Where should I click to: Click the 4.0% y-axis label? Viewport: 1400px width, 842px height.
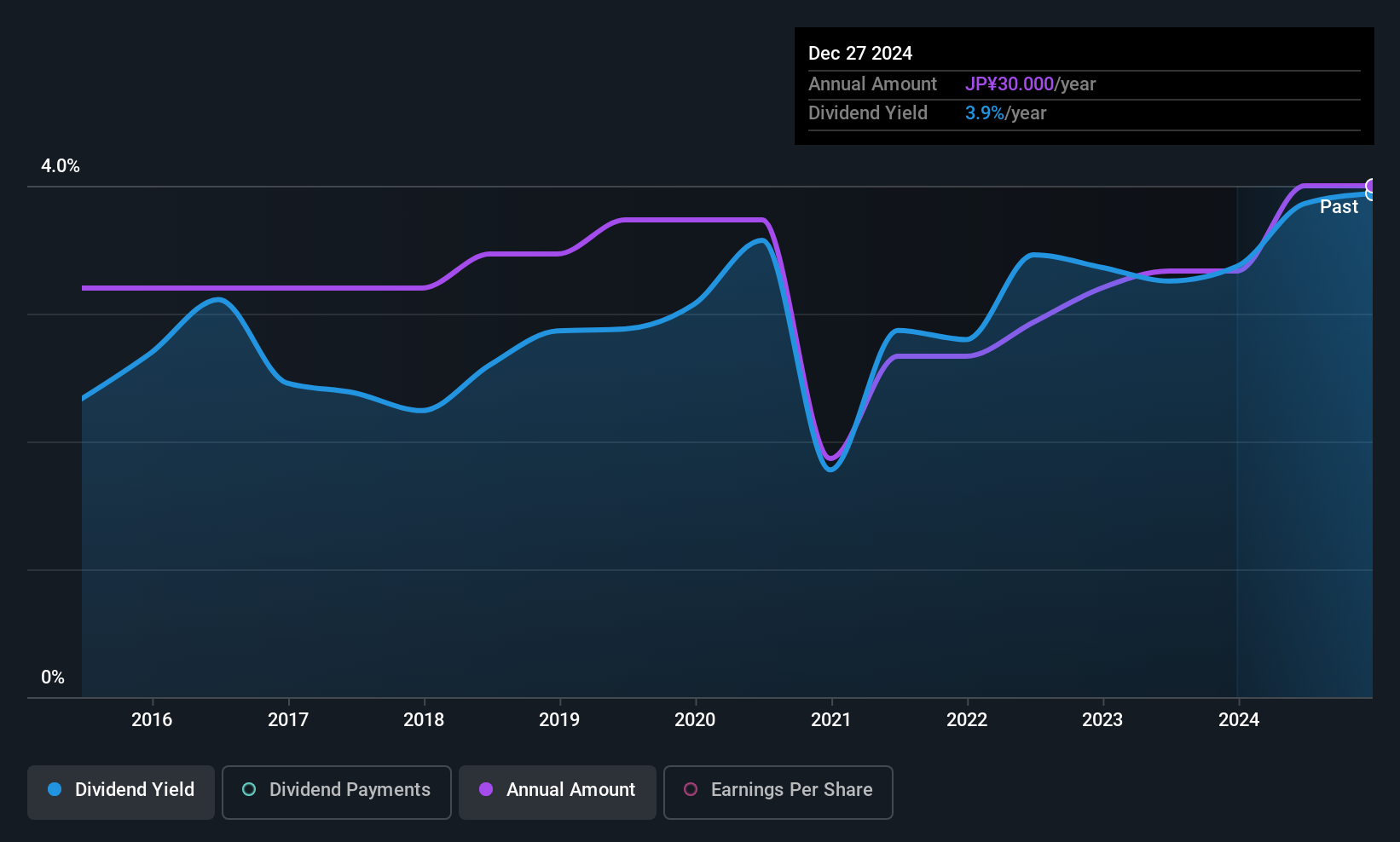[61, 166]
